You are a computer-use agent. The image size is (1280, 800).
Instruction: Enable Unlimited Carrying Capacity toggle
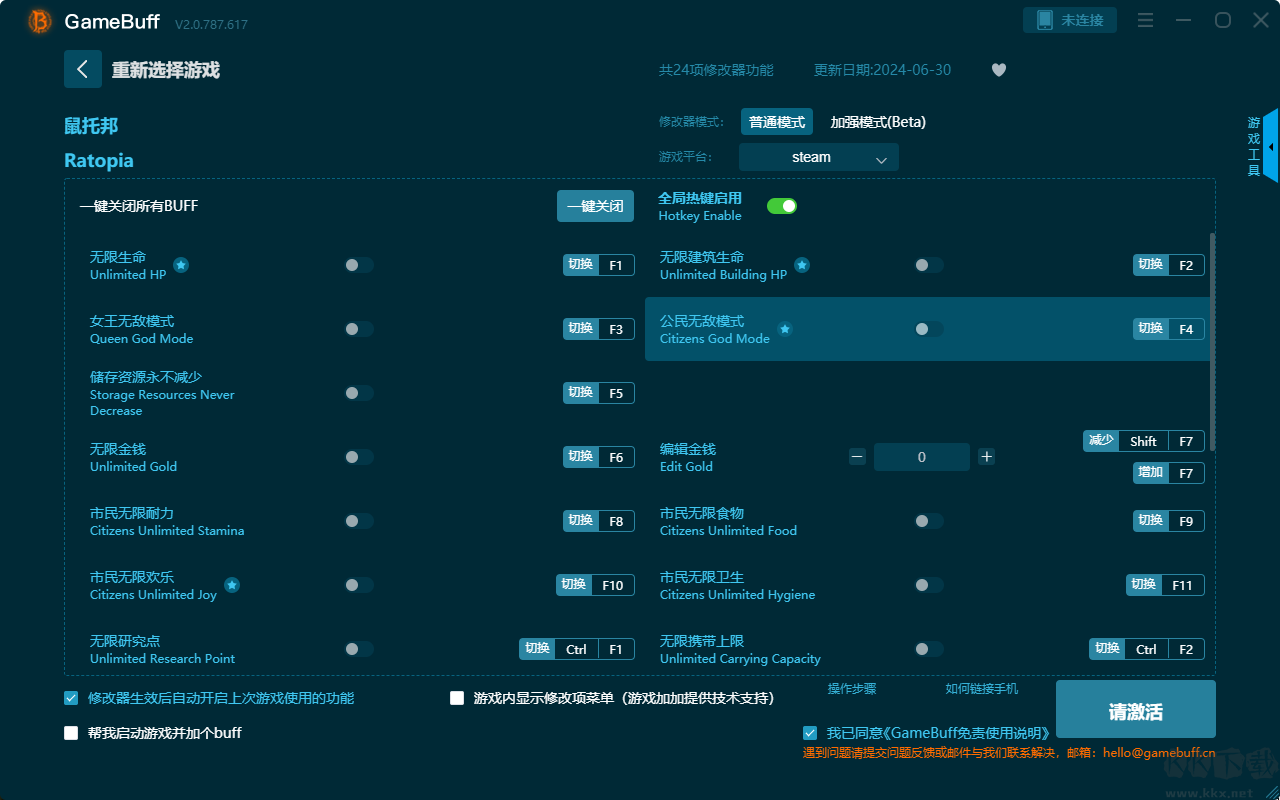[929, 649]
